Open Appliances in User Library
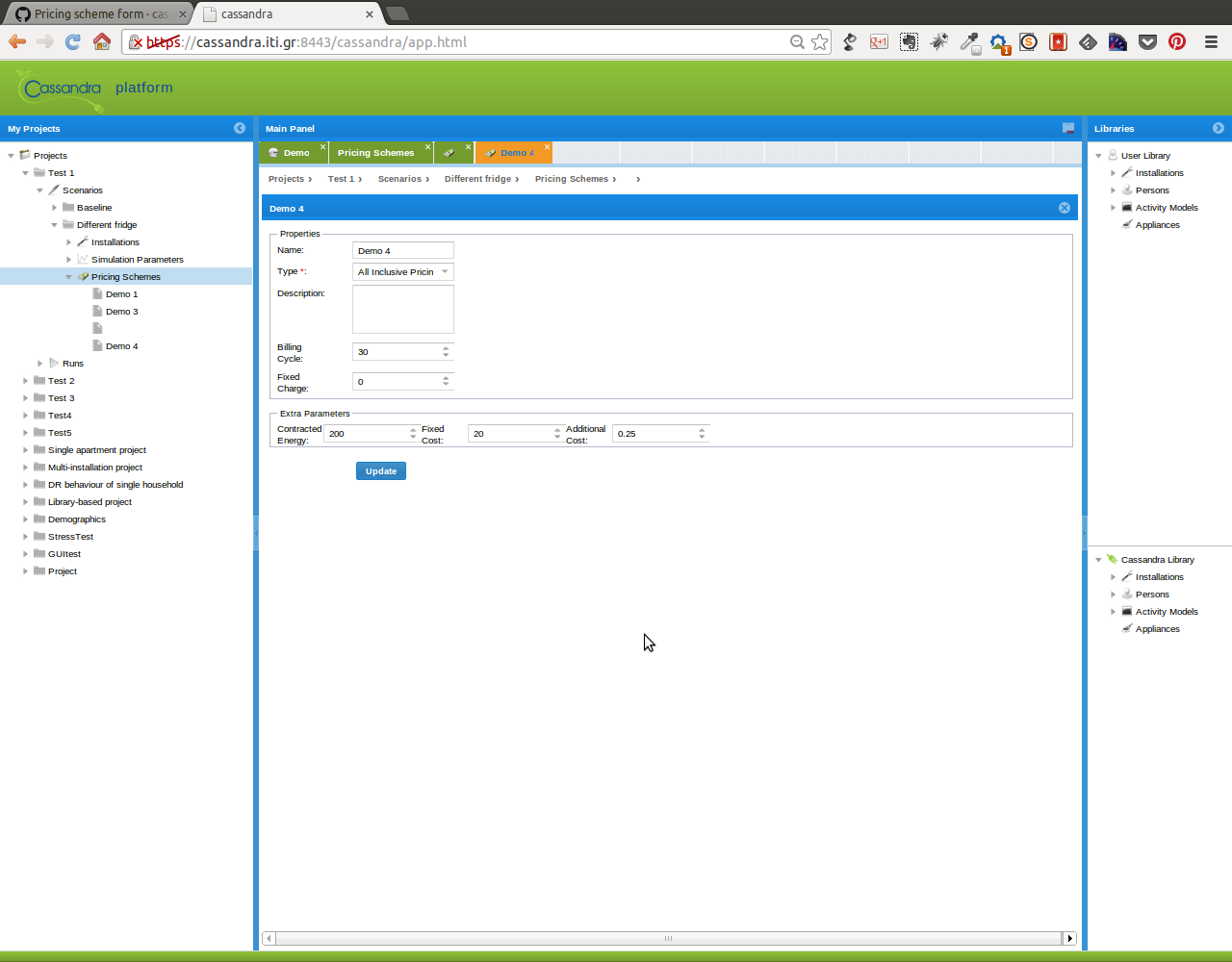 point(1157,225)
